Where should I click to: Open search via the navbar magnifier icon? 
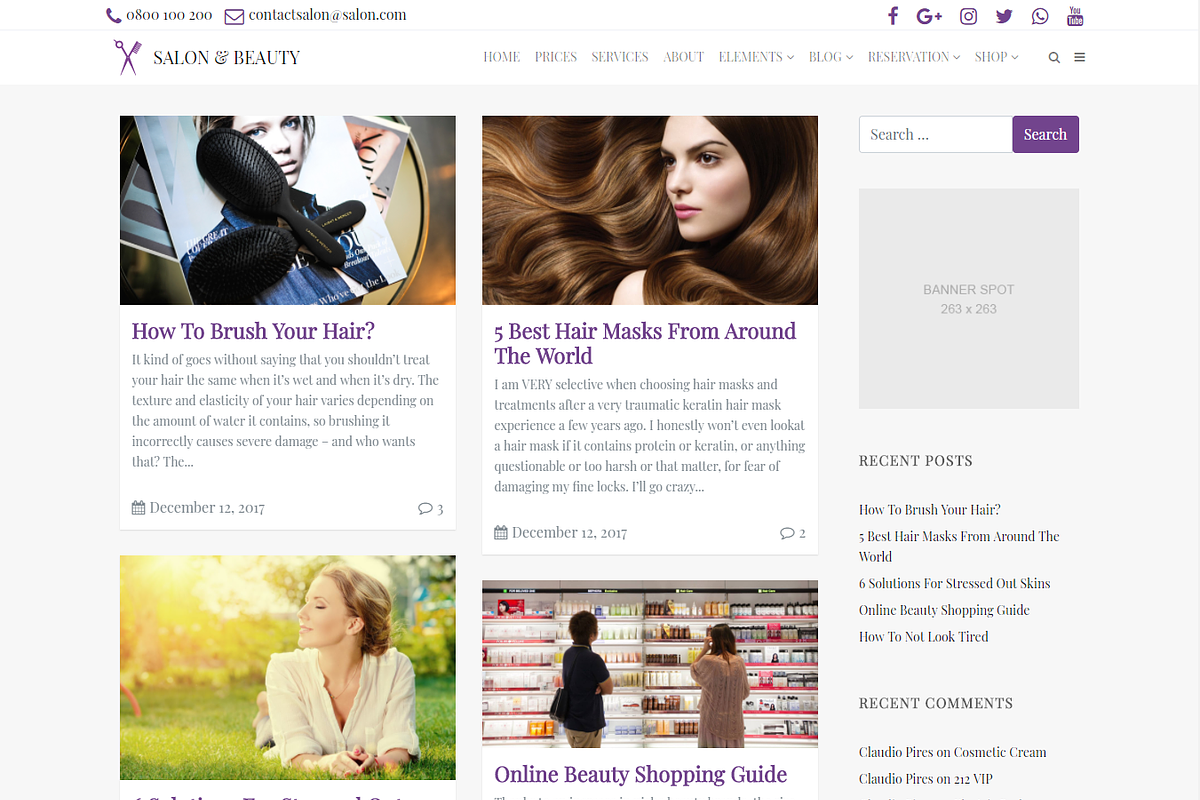1054,58
